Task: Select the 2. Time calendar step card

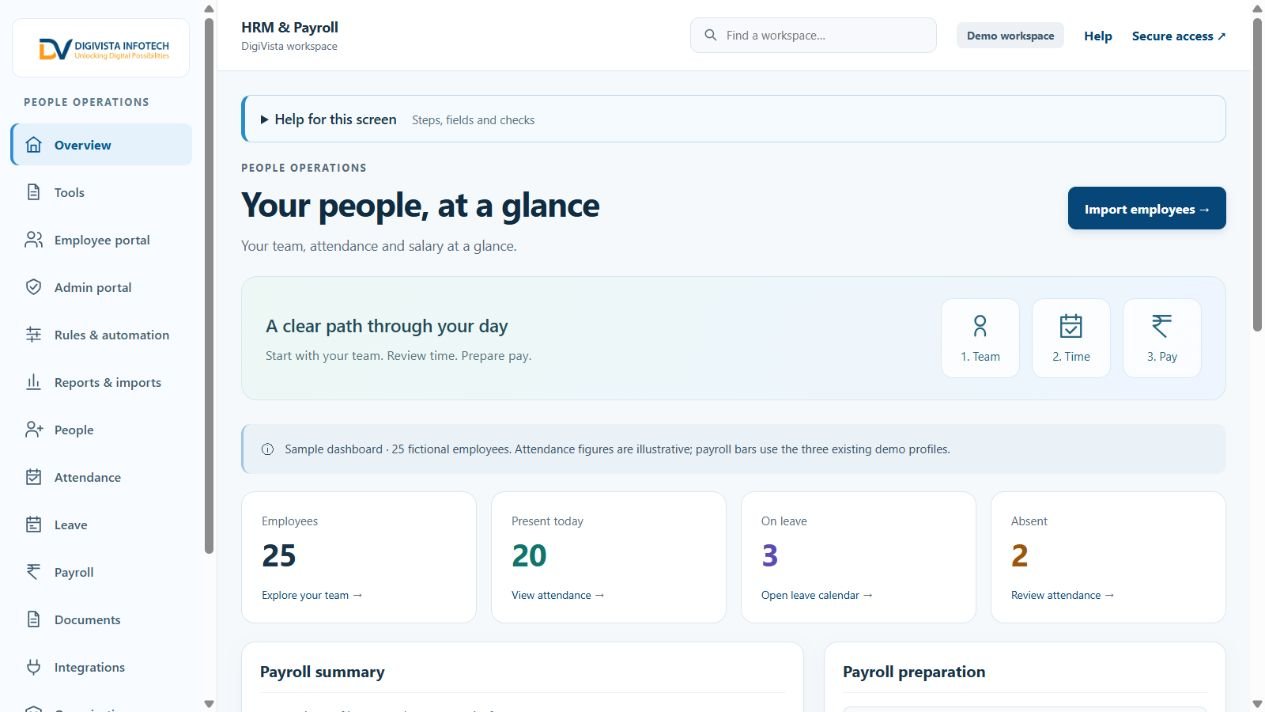Action: pos(1071,338)
